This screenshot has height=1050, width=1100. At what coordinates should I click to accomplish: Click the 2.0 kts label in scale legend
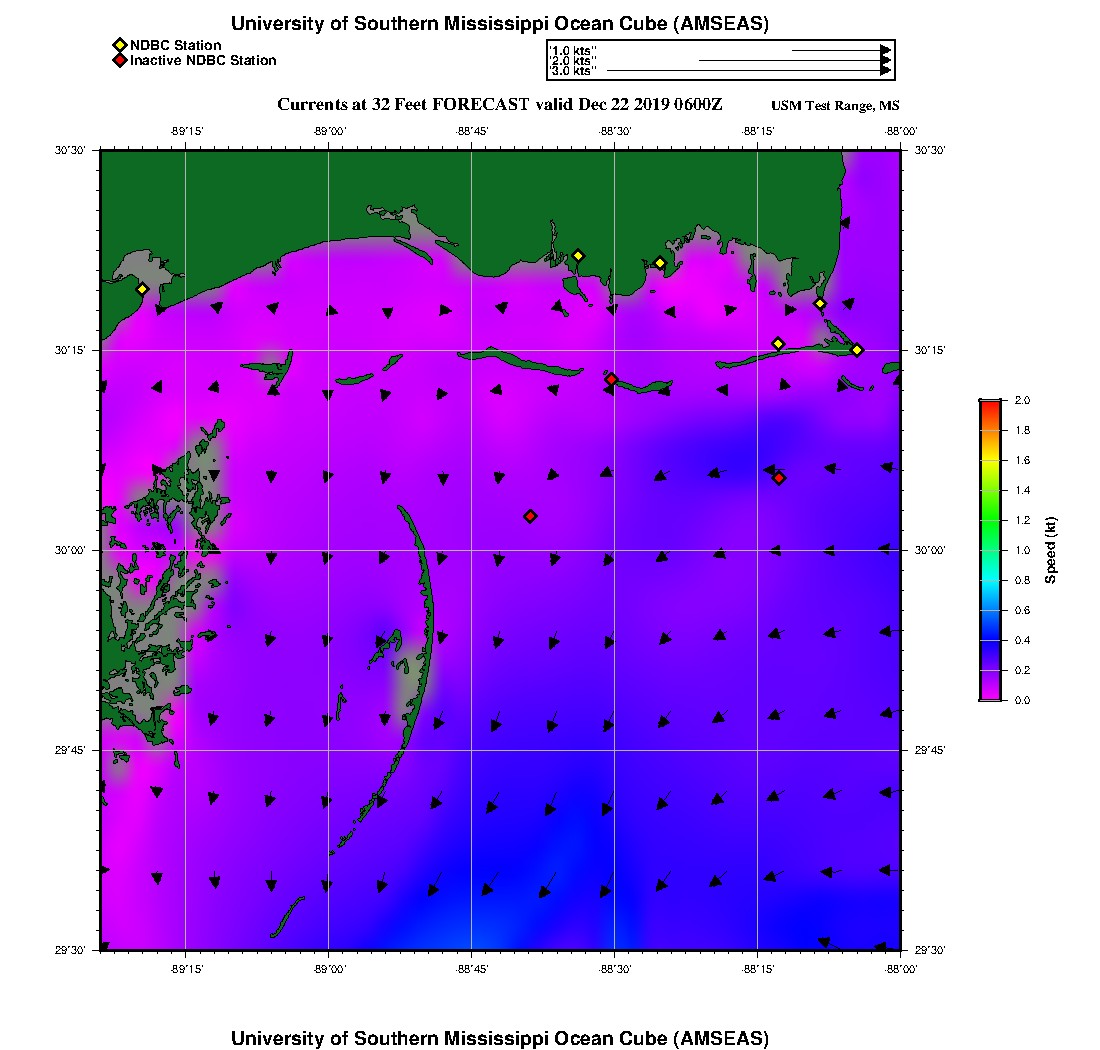click(x=573, y=61)
